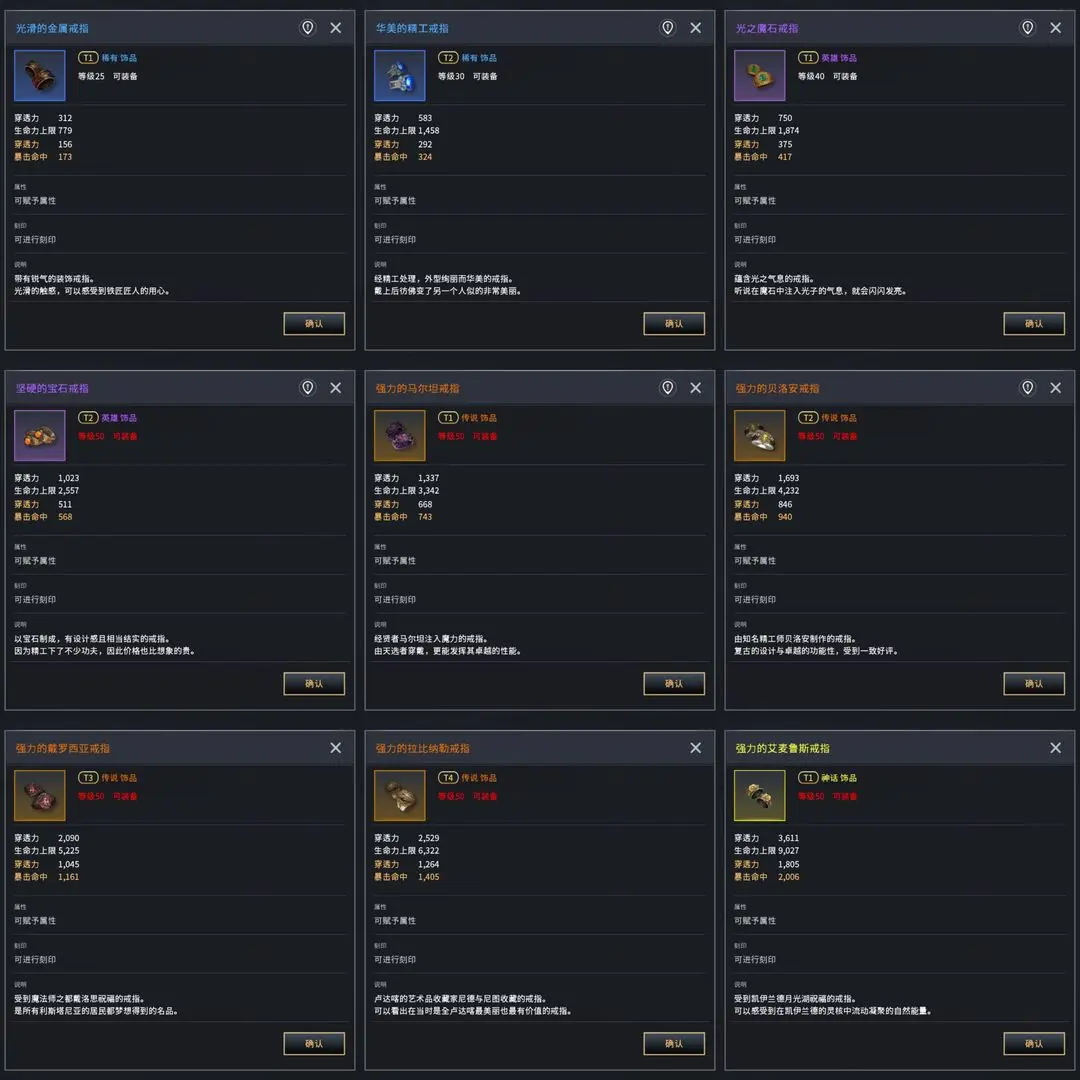Screen dimensions: 1080x1080
Task: Confirm the 强力的艾麦鲁斯戒指 tooltip
Action: coord(1034,1043)
